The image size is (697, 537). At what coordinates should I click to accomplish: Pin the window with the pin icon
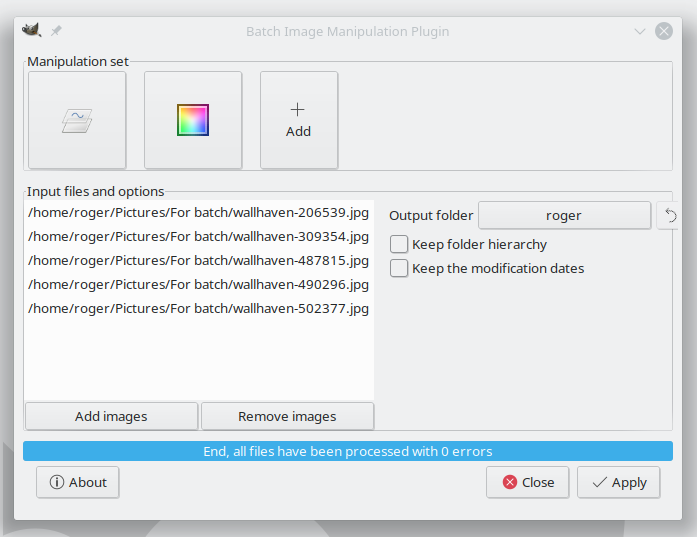tap(56, 31)
